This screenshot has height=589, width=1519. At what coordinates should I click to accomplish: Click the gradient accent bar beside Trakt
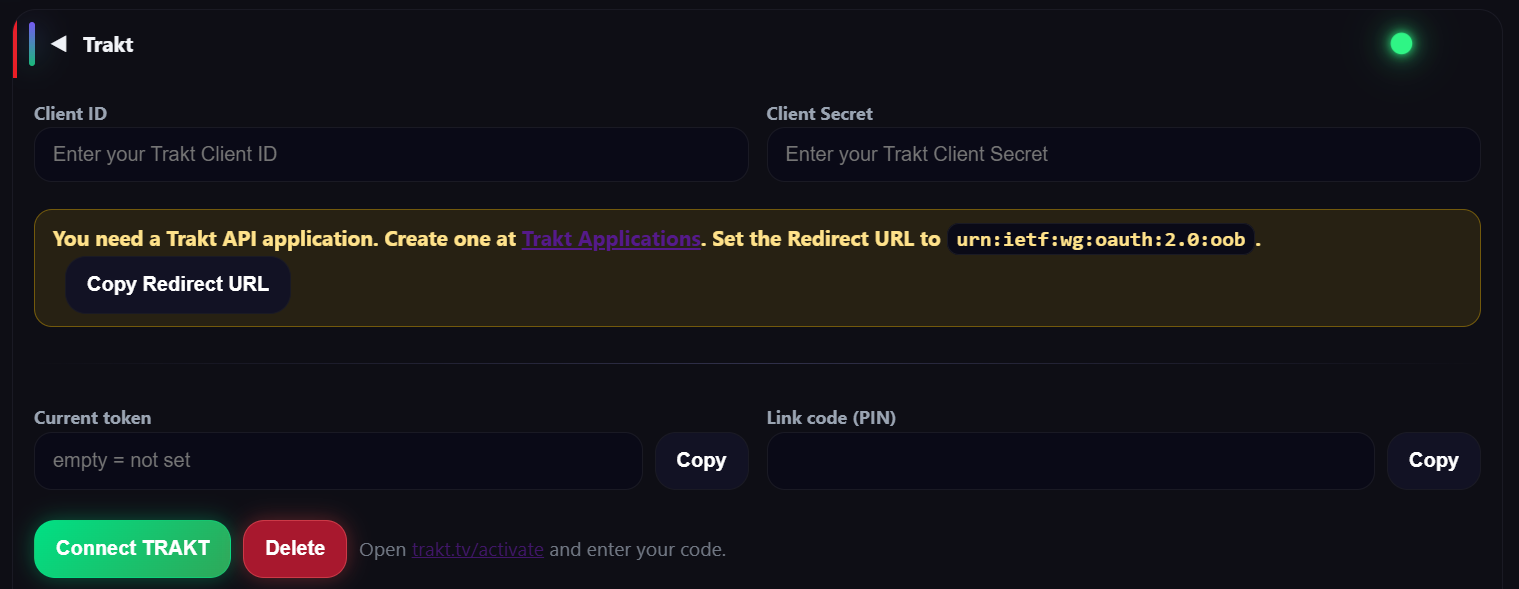[x=32, y=44]
